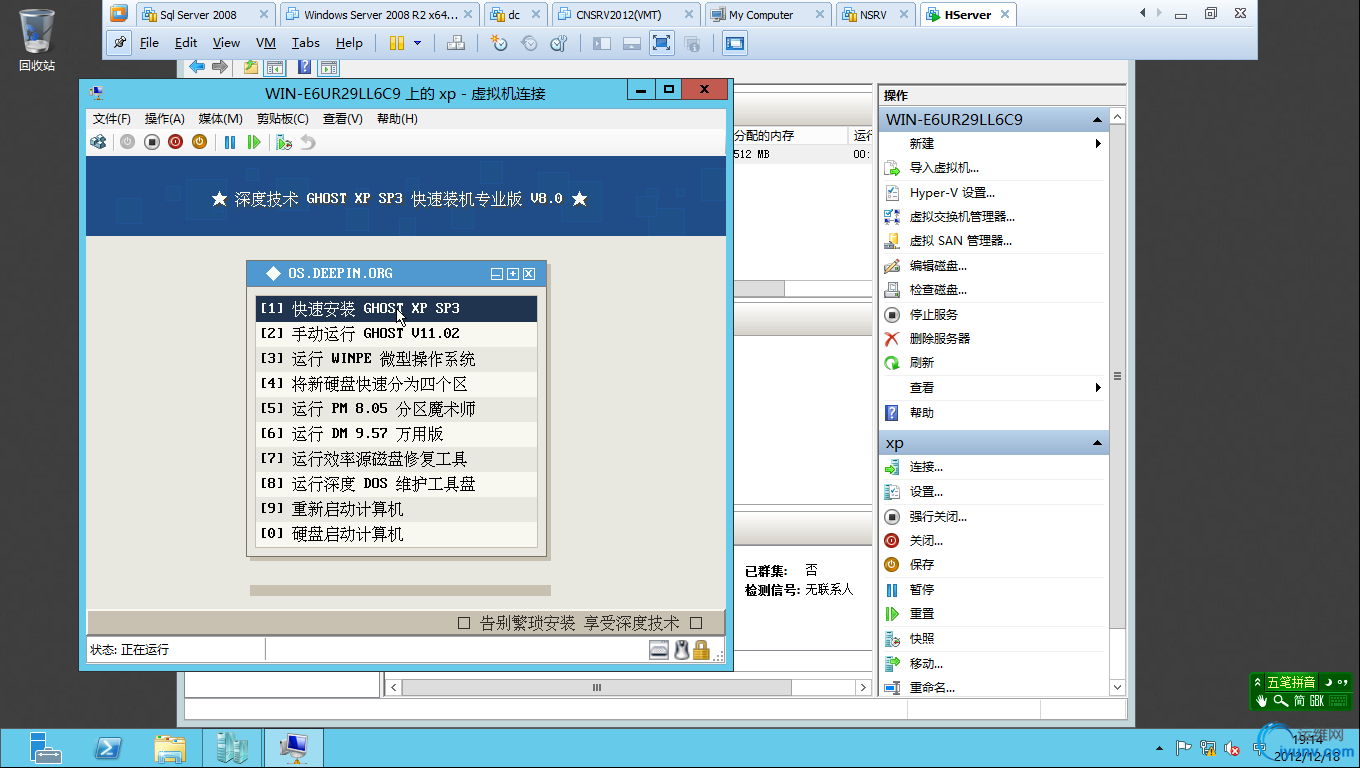The width and height of the screenshot is (1360, 768).
Task: Click the yellow suspend icon in the VMware toolbar
Action: click(397, 43)
